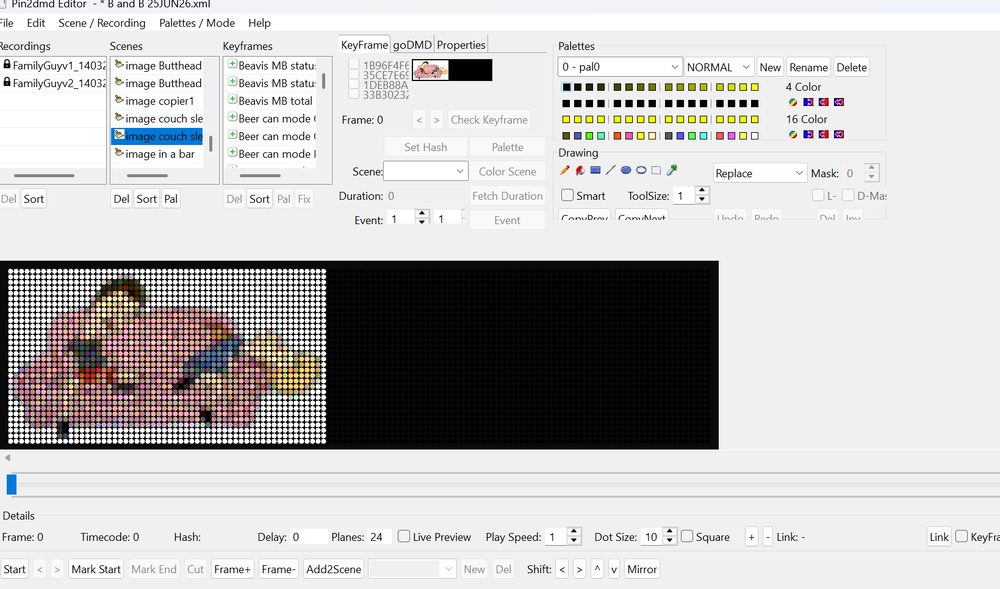Click the Frame+ button
1000x589 pixels.
click(232, 569)
